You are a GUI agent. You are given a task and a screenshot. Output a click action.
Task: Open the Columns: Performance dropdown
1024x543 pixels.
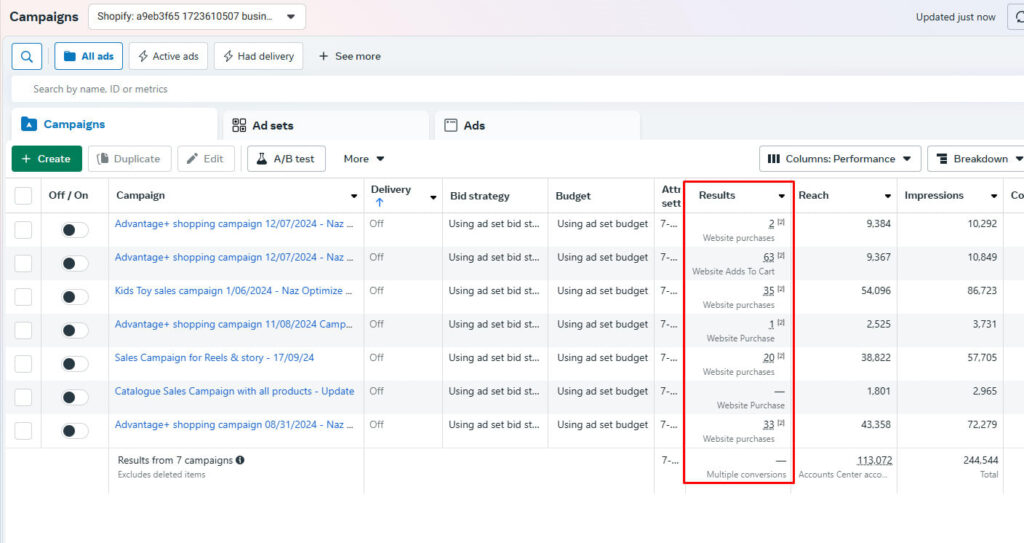pos(839,159)
